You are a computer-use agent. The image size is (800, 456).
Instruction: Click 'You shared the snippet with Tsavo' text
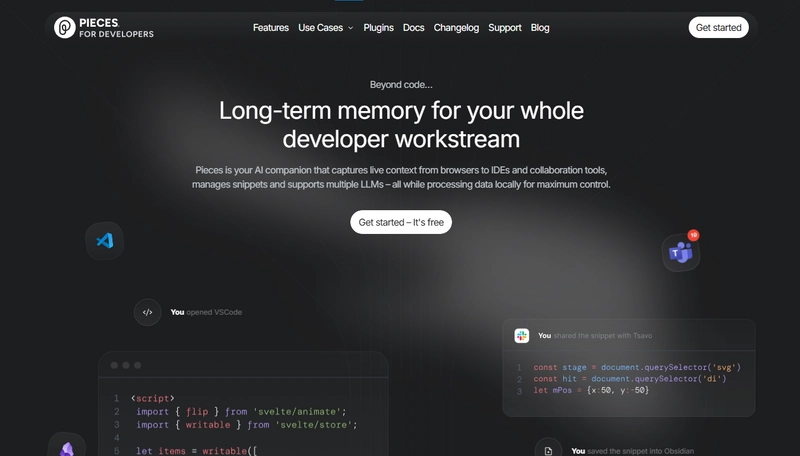(x=595, y=336)
